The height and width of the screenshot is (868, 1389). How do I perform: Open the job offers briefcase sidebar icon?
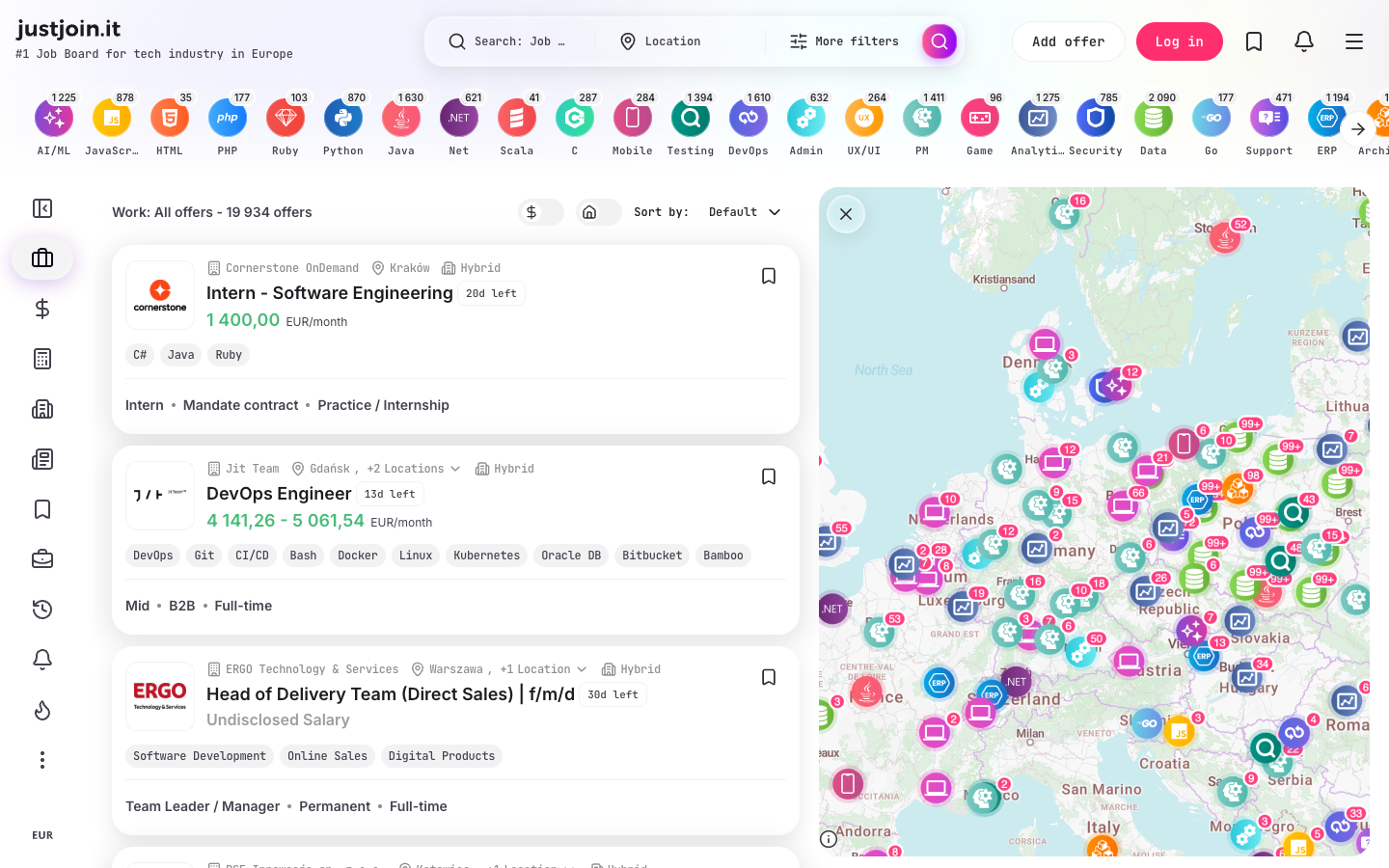(x=42, y=258)
